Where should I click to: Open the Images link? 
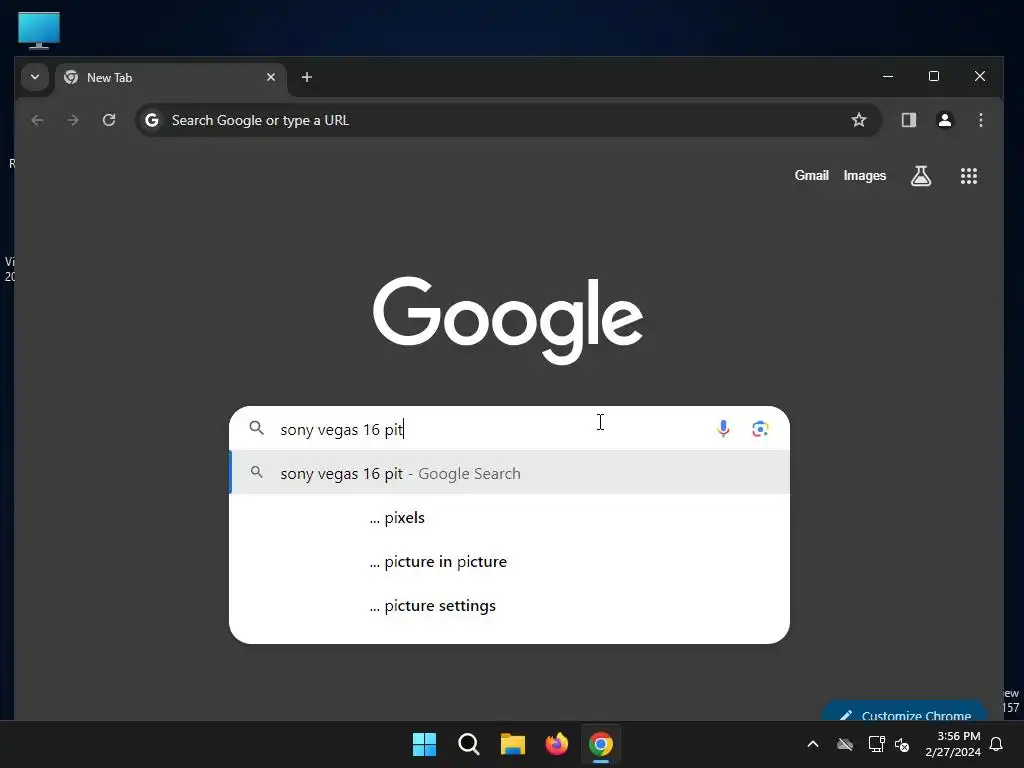[x=864, y=176]
